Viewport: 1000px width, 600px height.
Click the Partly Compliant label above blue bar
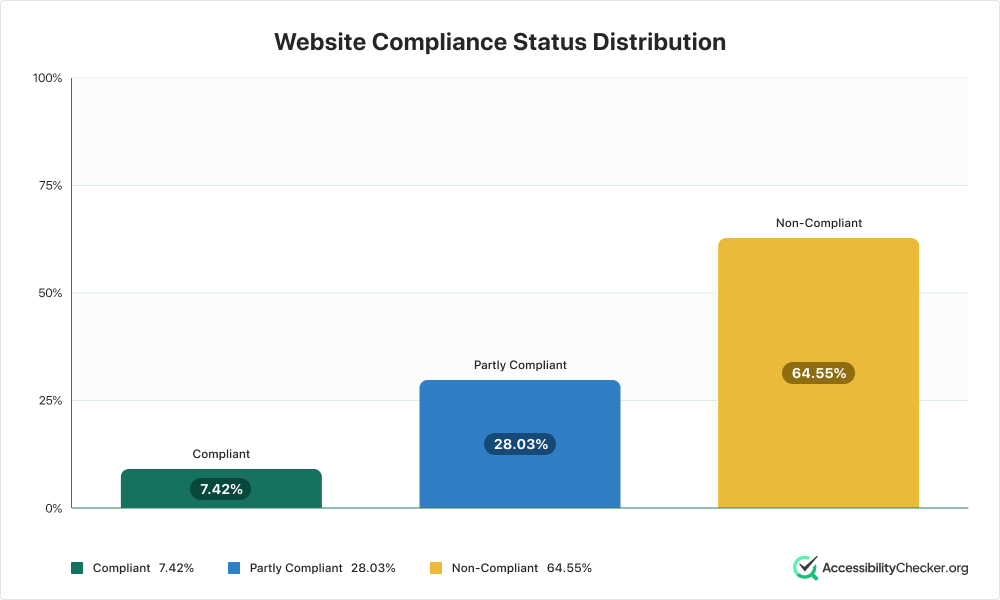(x=520, y=365)
